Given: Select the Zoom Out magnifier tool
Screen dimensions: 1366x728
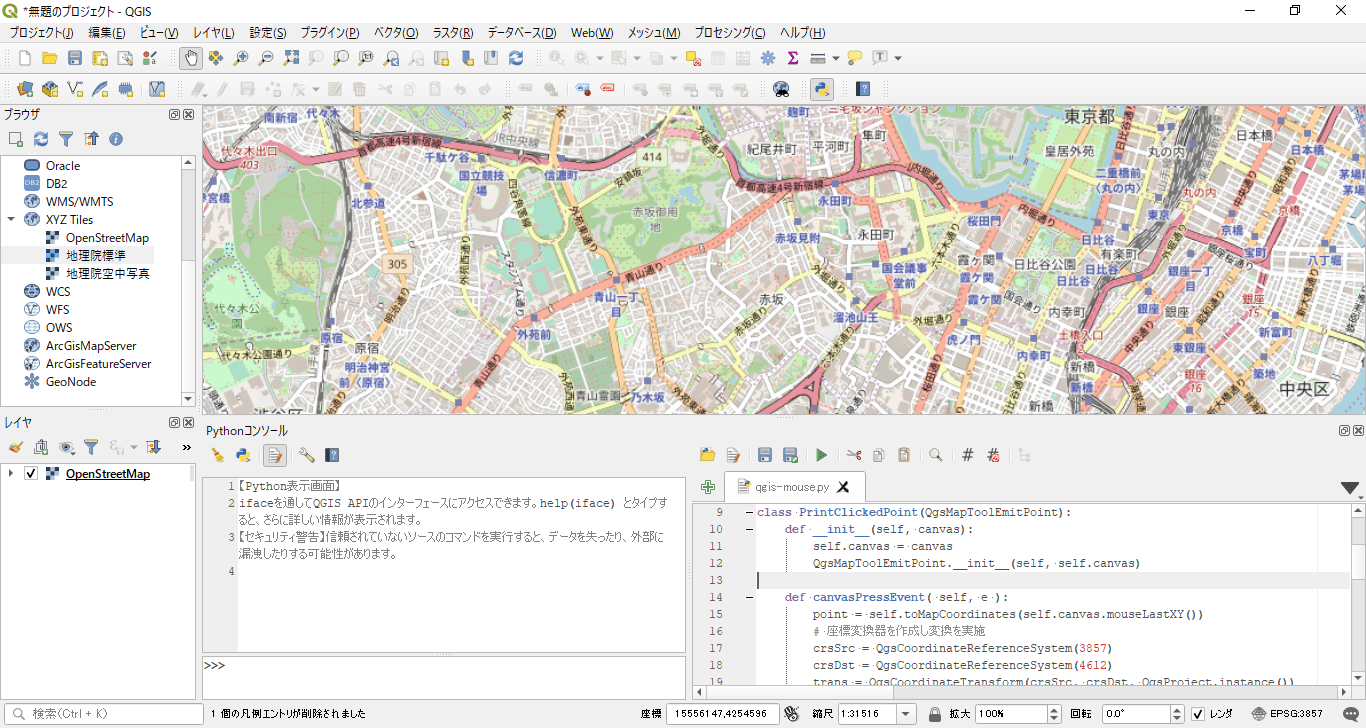Looking at the screenshot, I should click(x=266, y=58).
